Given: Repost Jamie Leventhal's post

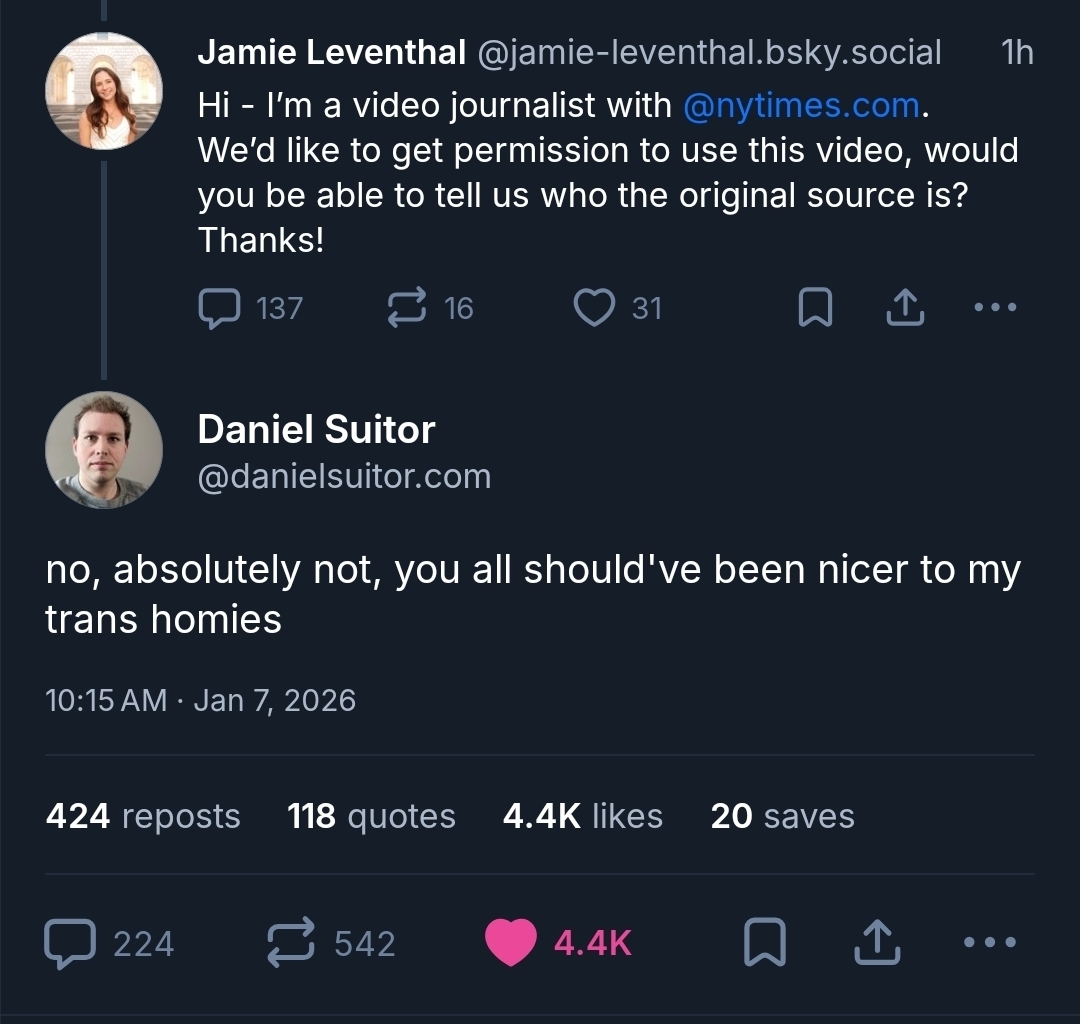Looking at the screenshot, I should click(x=407, y=308).
